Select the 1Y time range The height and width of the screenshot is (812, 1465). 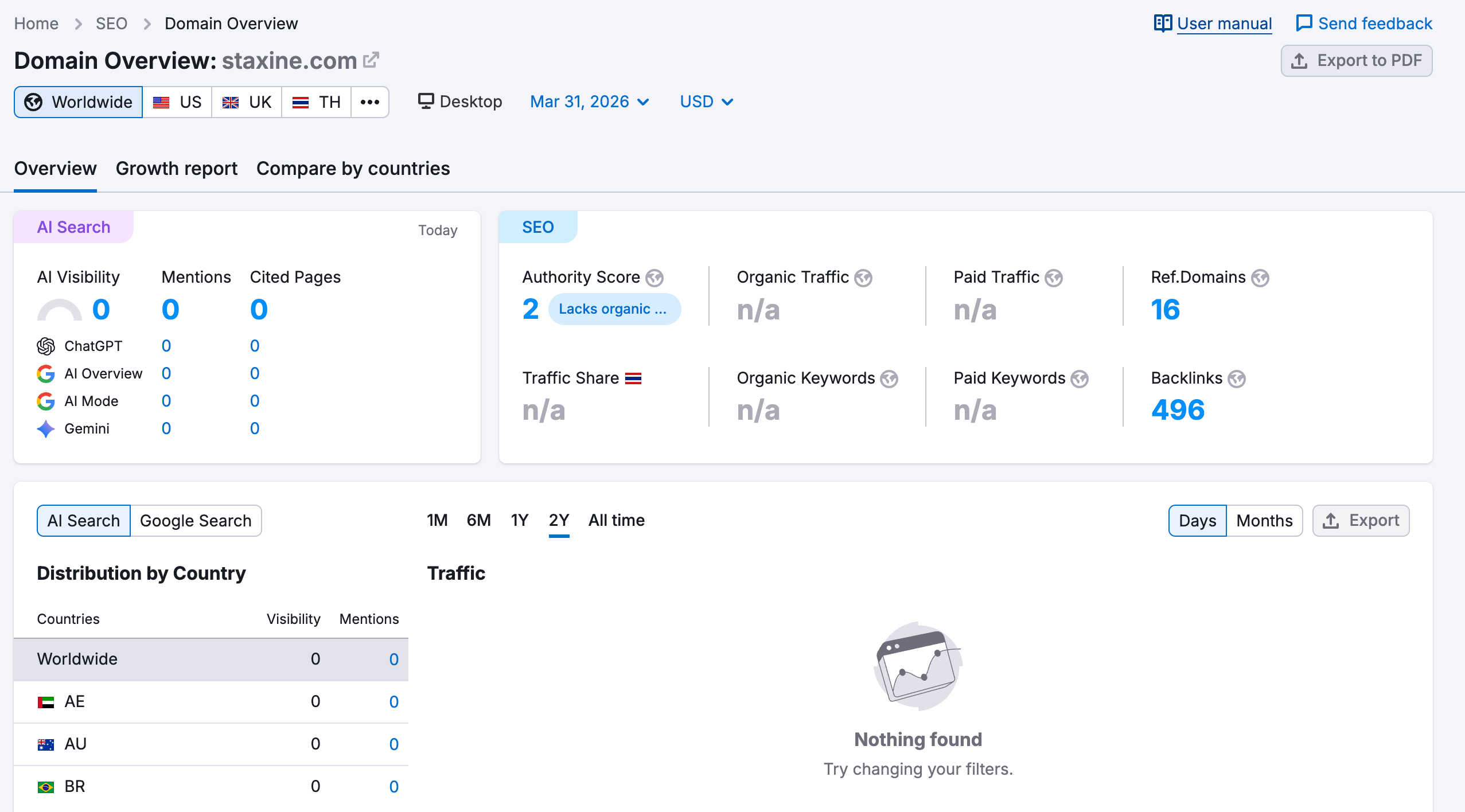[x=520, y=520]
